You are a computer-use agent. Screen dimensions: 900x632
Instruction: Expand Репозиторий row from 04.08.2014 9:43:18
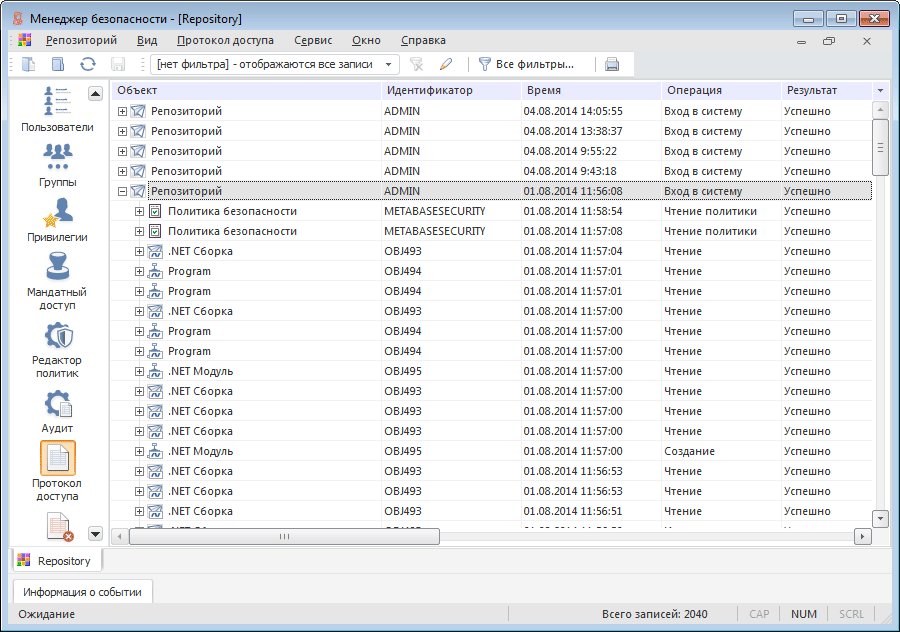(x=122, y=172)
